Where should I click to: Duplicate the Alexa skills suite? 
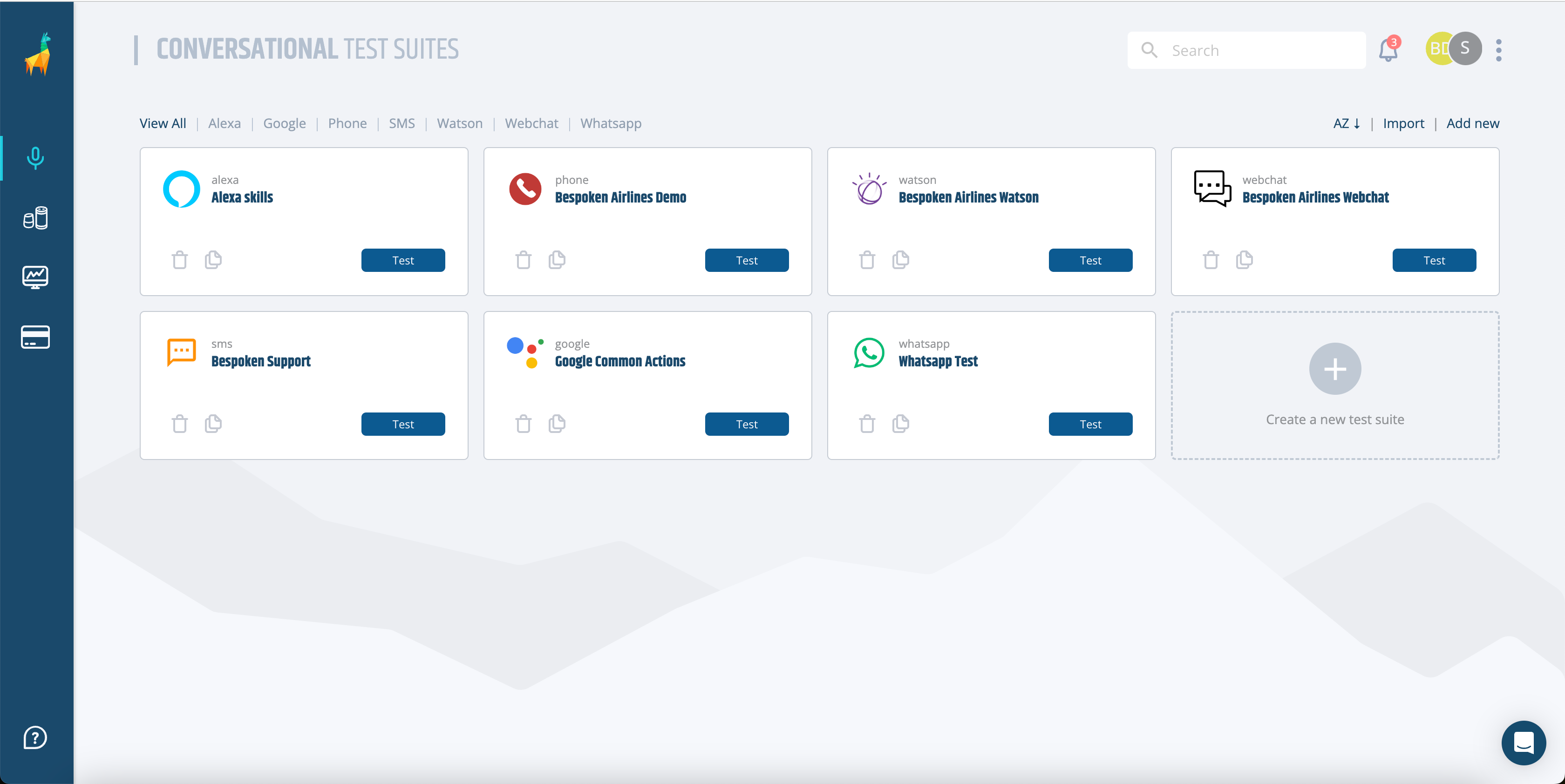pos(213,259)
